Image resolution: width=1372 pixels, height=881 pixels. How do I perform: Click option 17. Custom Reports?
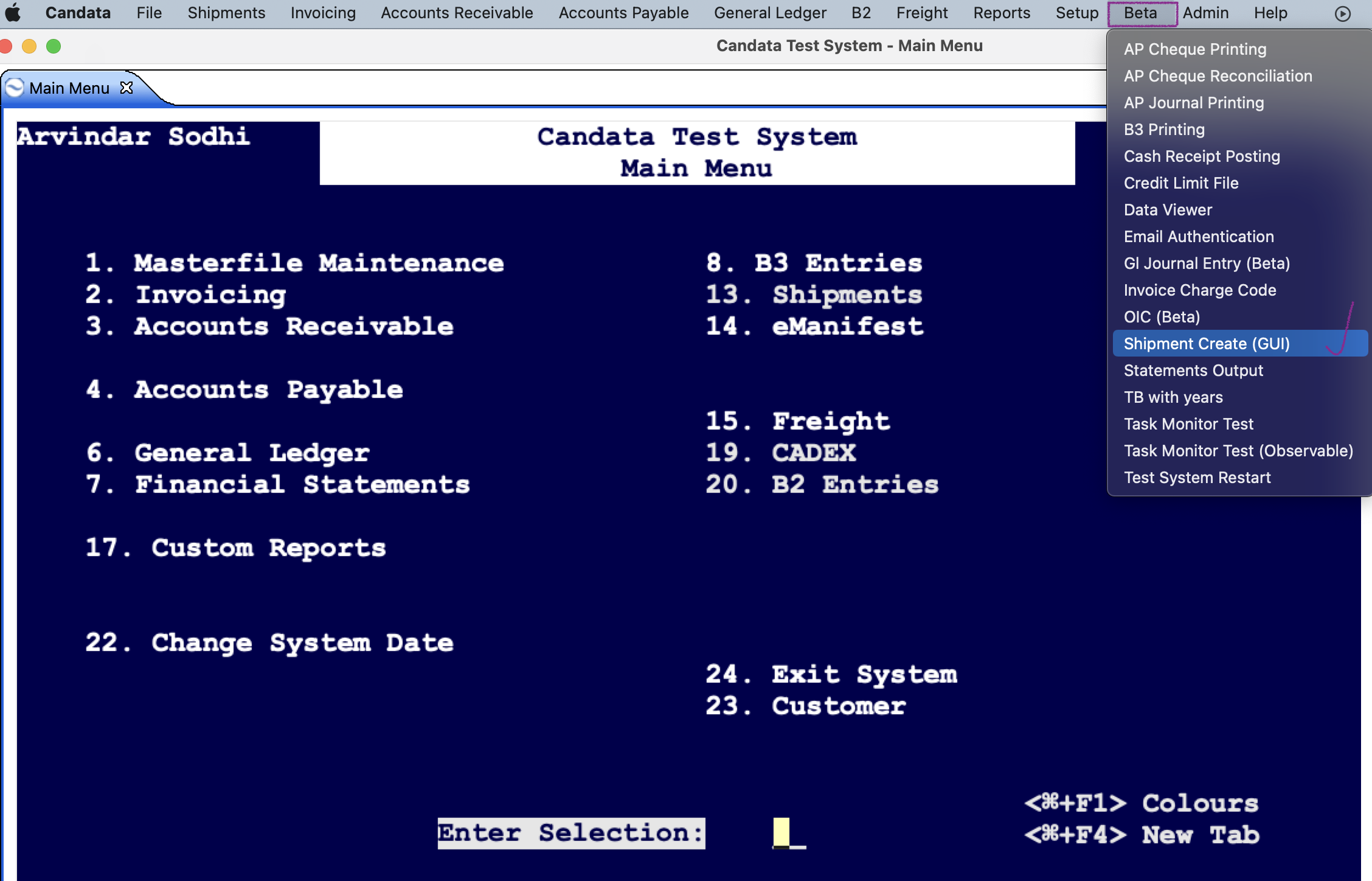[235, 548]
